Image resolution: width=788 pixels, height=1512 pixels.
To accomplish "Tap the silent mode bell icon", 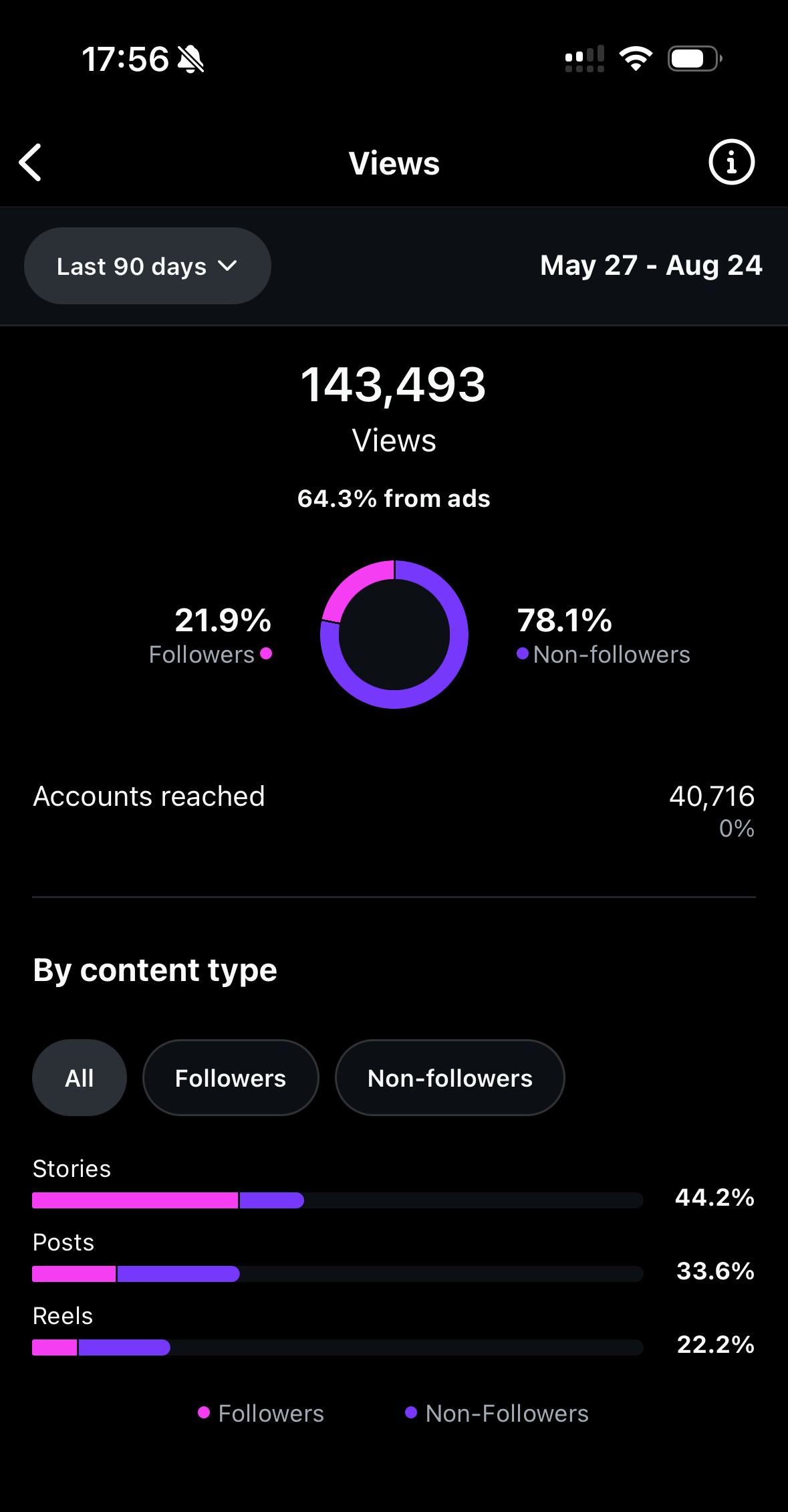I will pyautogui.click(x=190, y=60).
